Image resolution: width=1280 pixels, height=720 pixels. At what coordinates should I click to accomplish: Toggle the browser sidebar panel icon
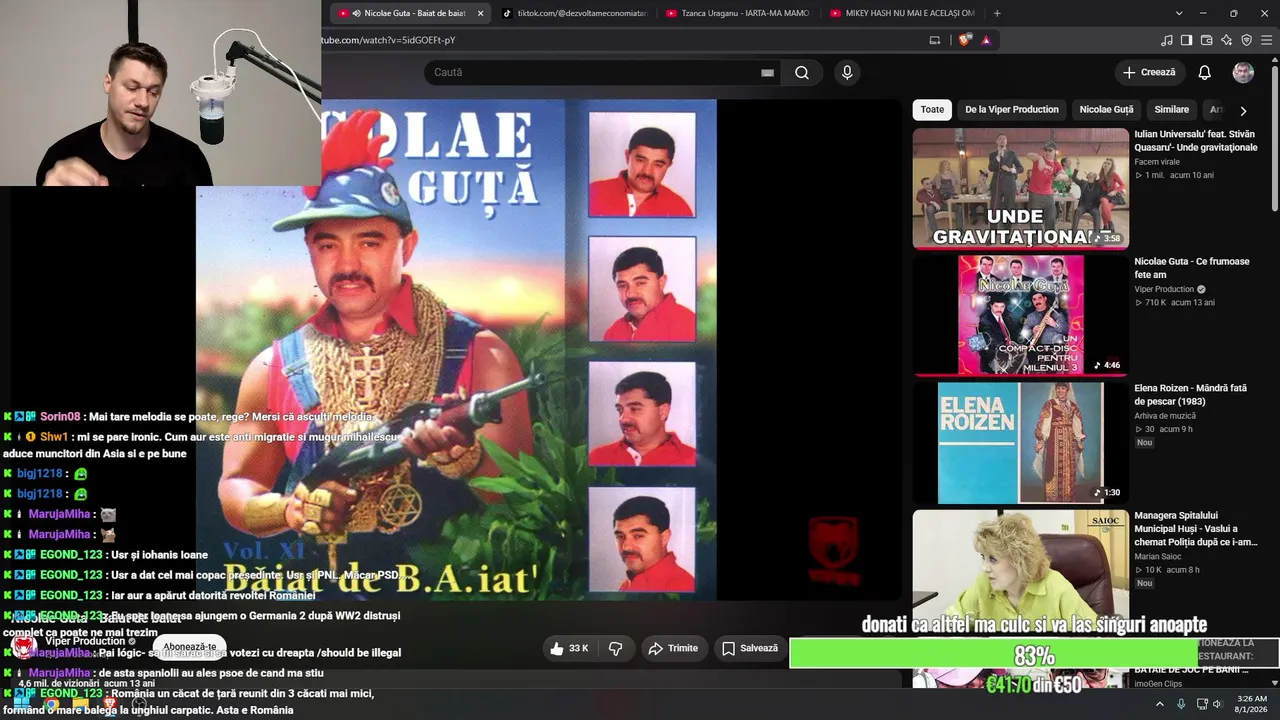pos(1186,40)
